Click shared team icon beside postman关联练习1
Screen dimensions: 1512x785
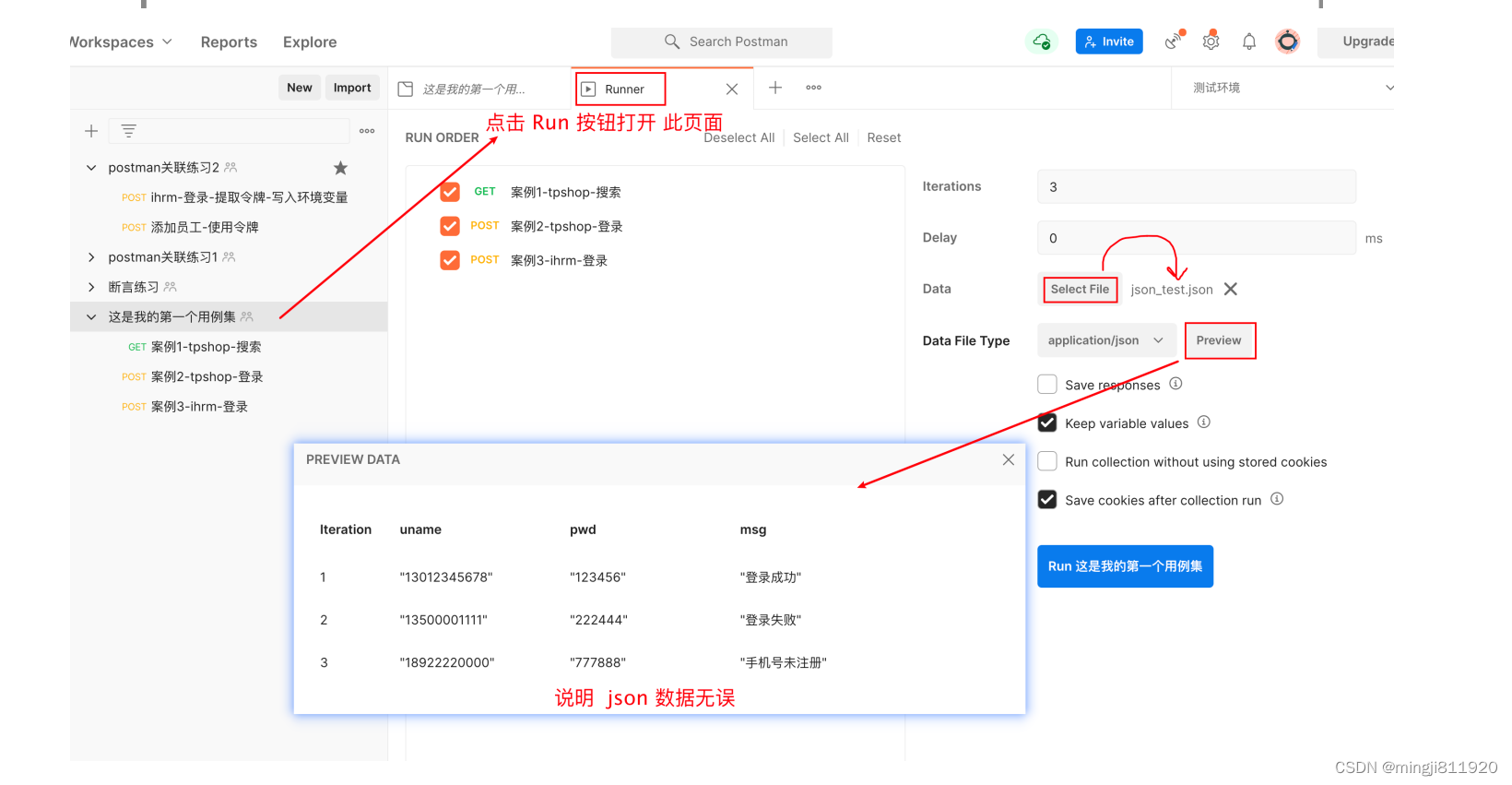[229, 256]
